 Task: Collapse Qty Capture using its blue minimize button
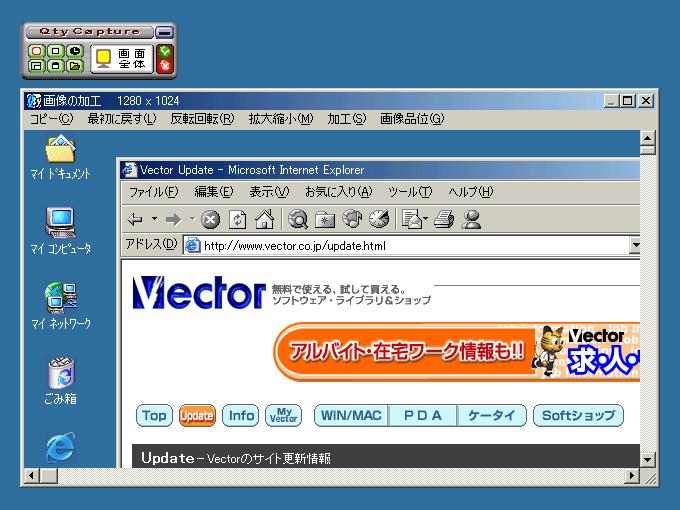(x=164, y=32)
